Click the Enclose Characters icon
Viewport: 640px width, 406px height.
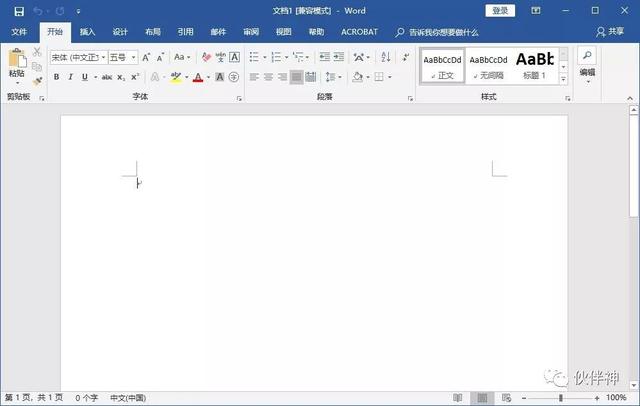(x=234, y=77)
